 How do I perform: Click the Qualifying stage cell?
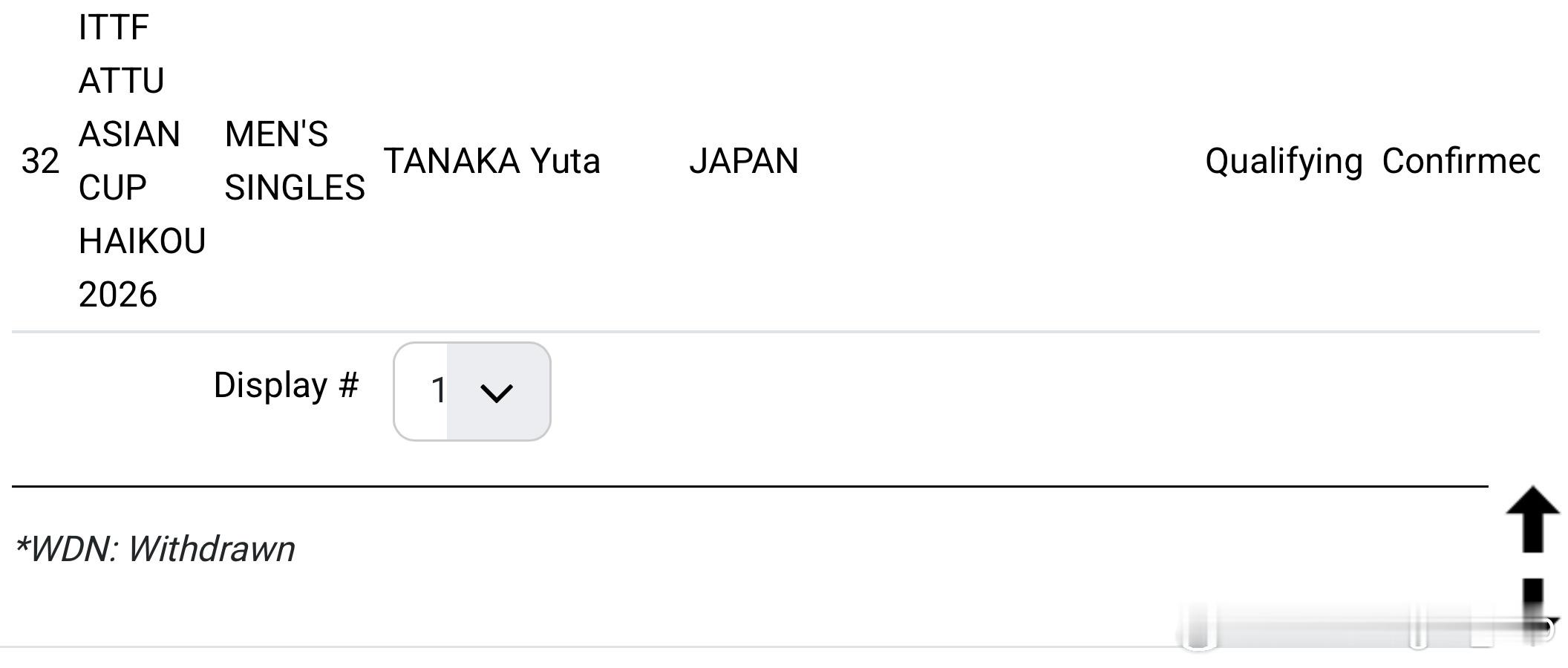pos(1283,161)
